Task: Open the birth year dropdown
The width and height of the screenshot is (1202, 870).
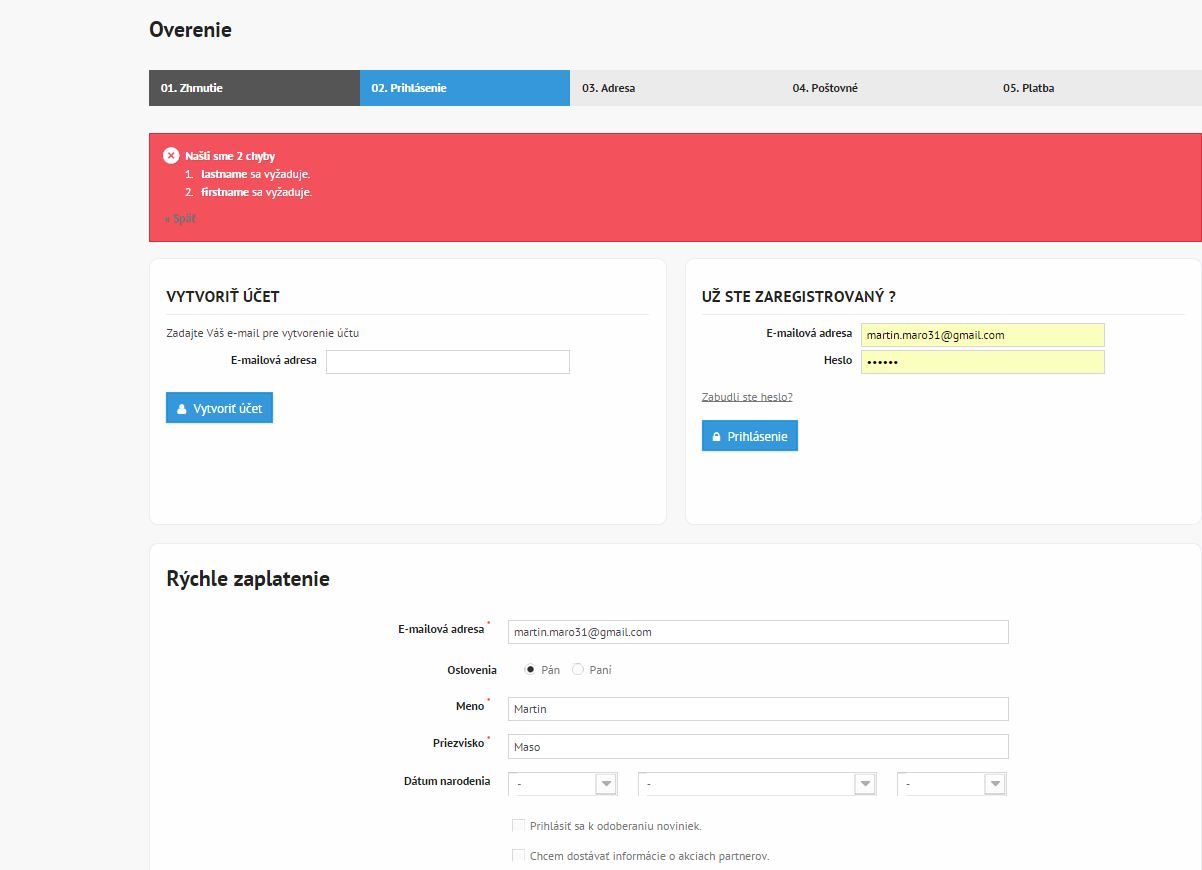Action: pos(952,784)
